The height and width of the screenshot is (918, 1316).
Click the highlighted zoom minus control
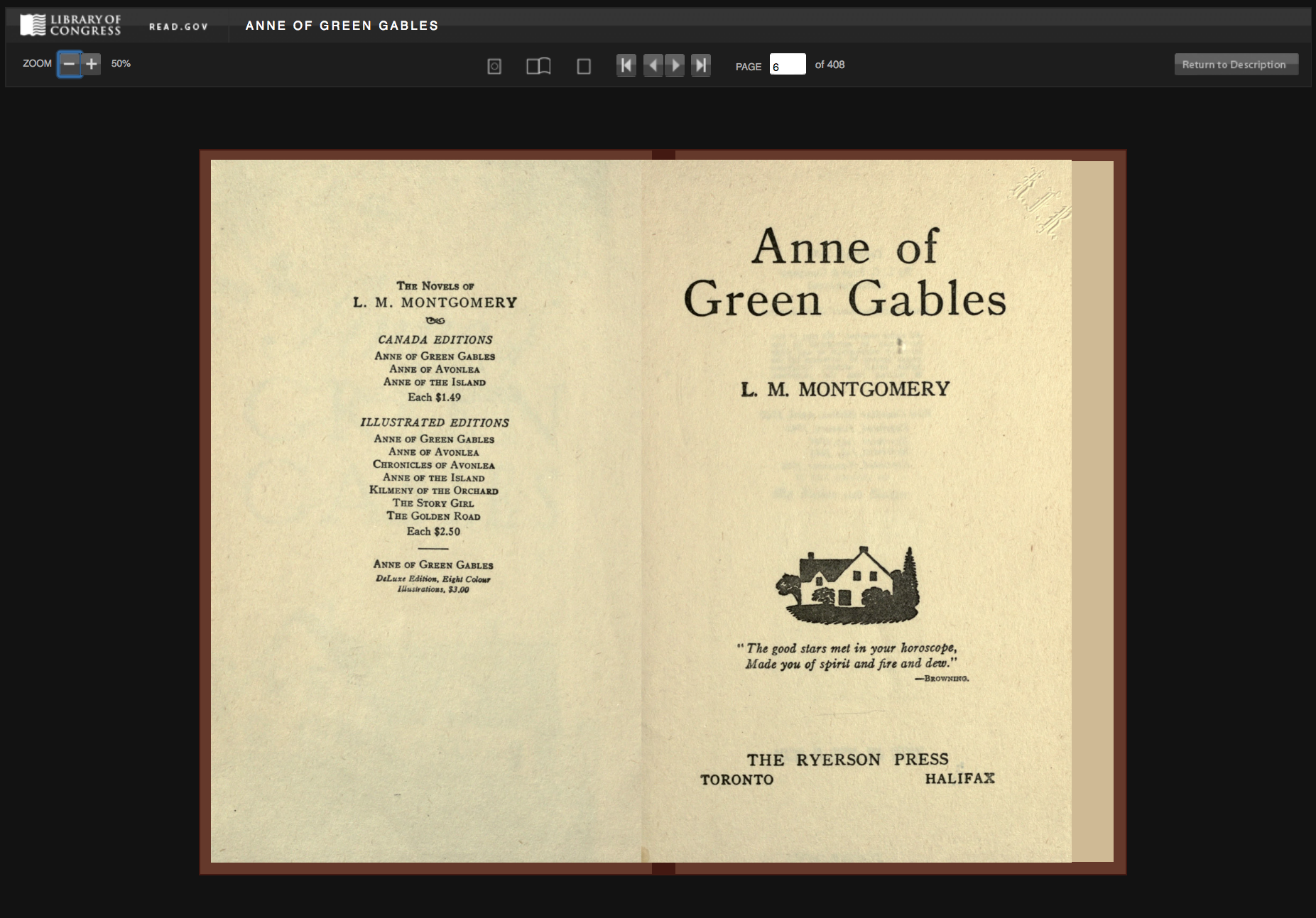[69, 64]
